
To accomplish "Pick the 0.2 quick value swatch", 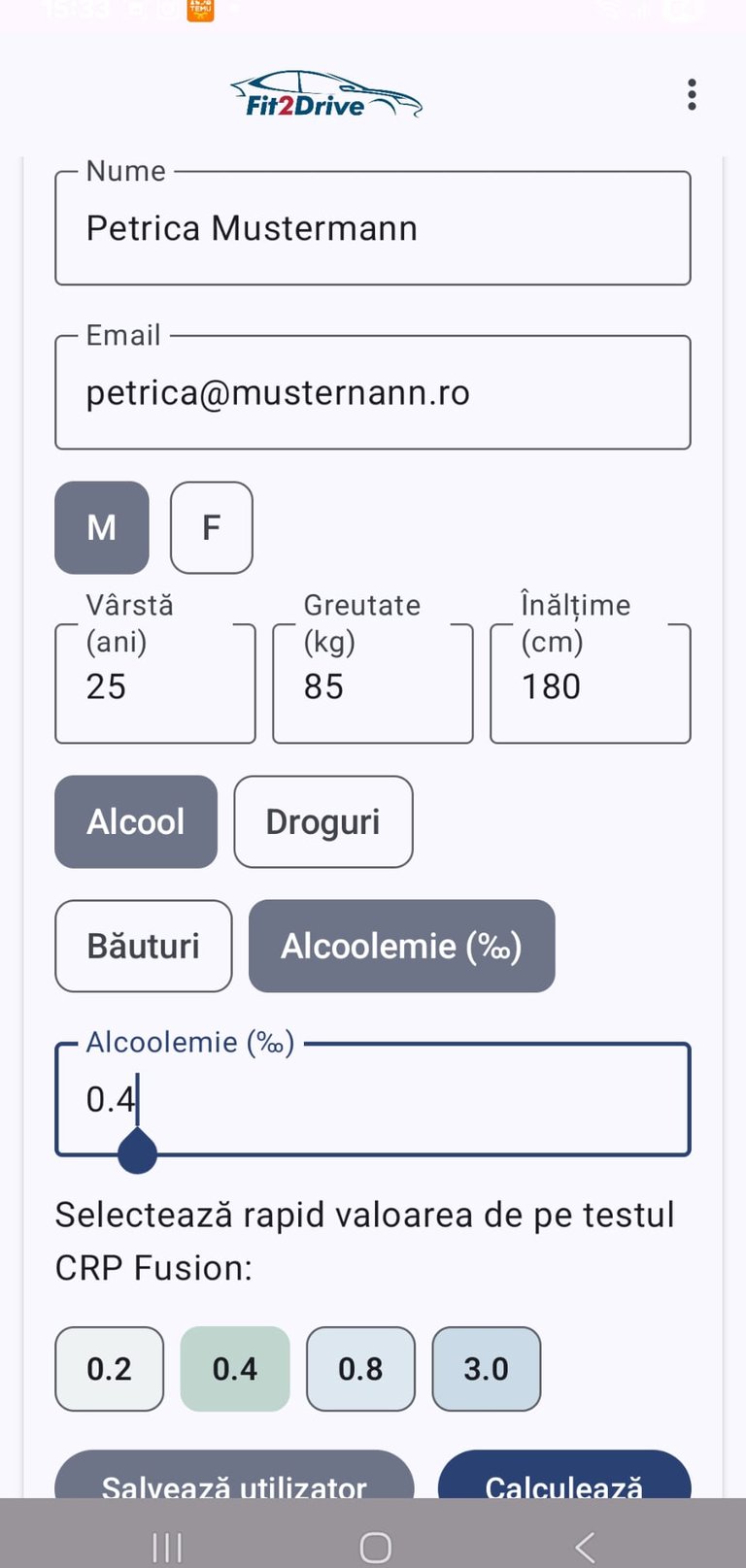I will coord(109,1368).
